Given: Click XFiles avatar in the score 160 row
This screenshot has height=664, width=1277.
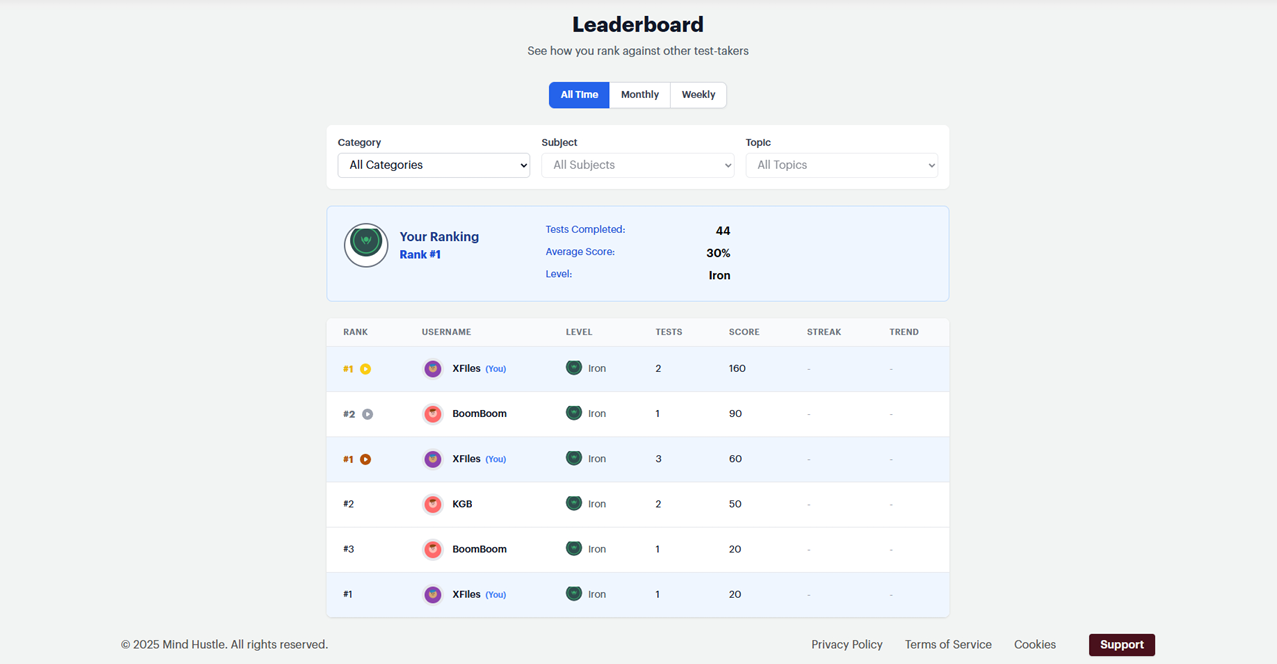Looking at the screenshot, I should pyautogui.click(x=433, y=369).
